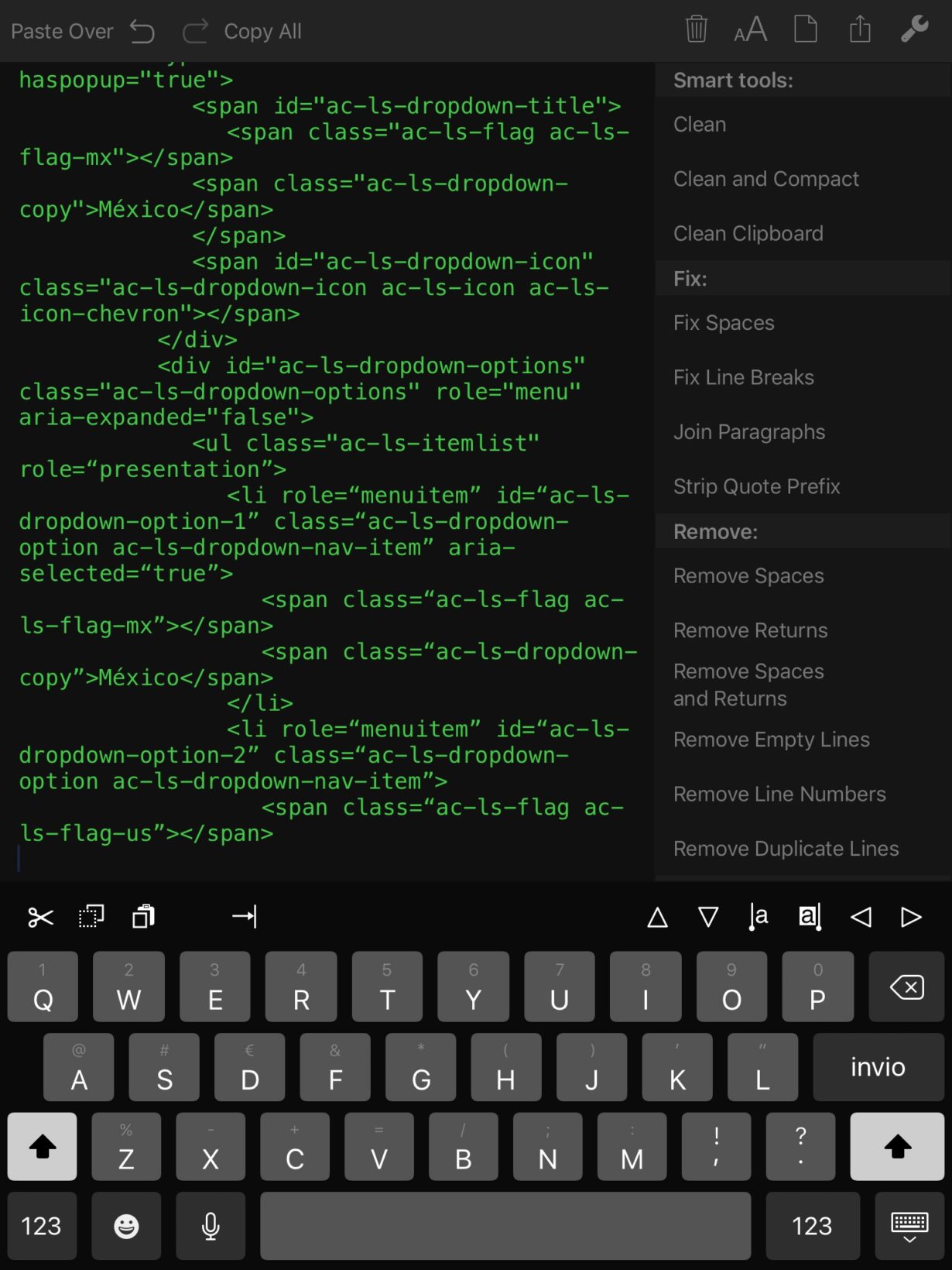
Task: Tap the Q key
Action: click(43, 987)
